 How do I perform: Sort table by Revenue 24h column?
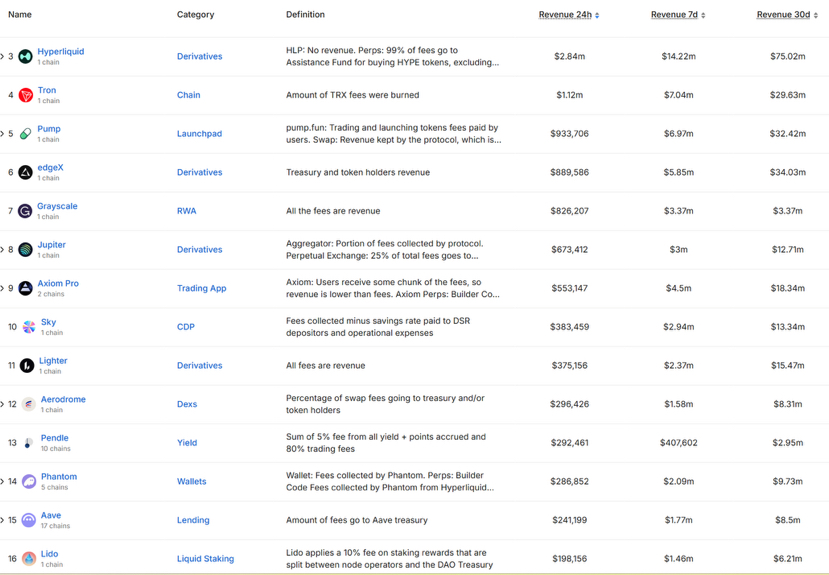(568, 15)
